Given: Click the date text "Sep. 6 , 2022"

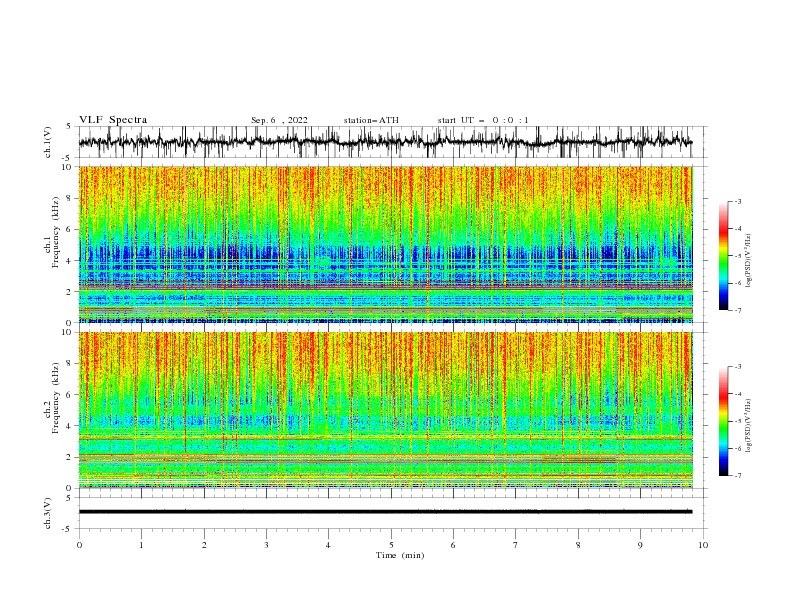Looking at the screenshot, I should 279,120.
